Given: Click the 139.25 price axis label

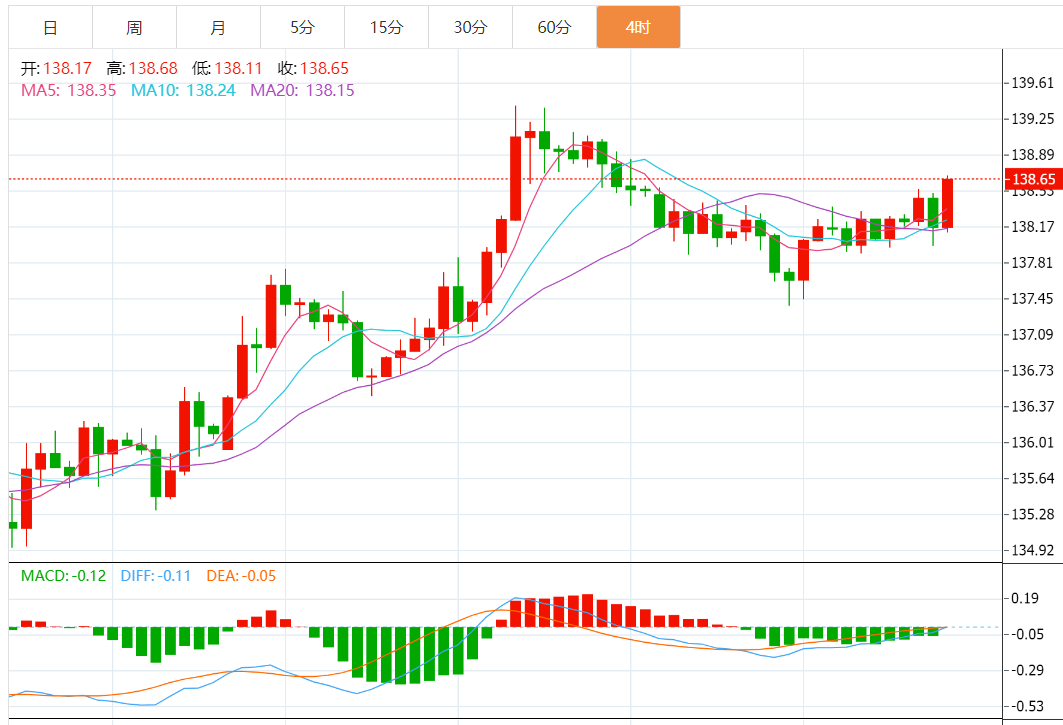Looking at the screenshot, I should (x=1032, y=119).
